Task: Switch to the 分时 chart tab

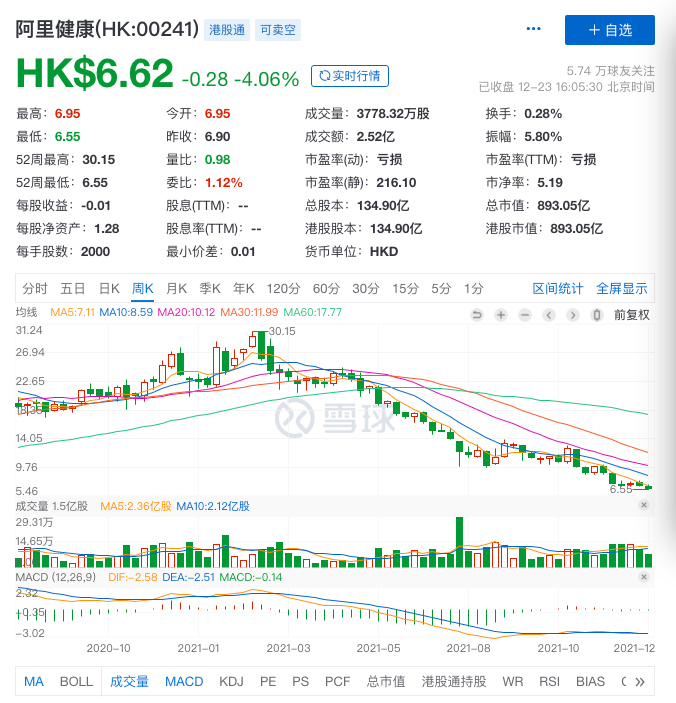Action: pos(35,288)
